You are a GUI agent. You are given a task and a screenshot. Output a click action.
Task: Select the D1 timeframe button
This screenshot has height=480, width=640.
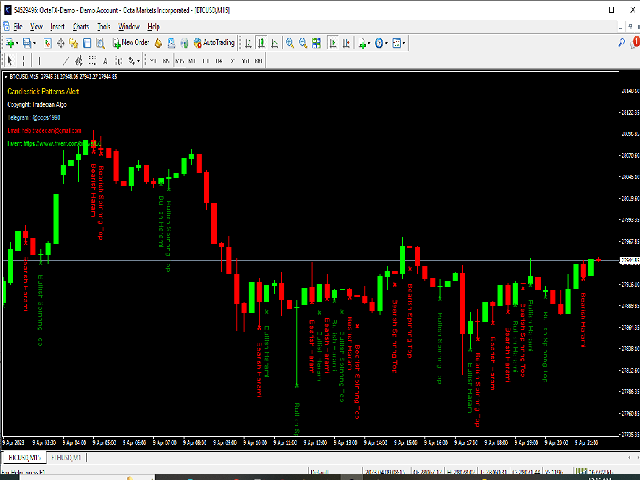[x=232, y=61]
